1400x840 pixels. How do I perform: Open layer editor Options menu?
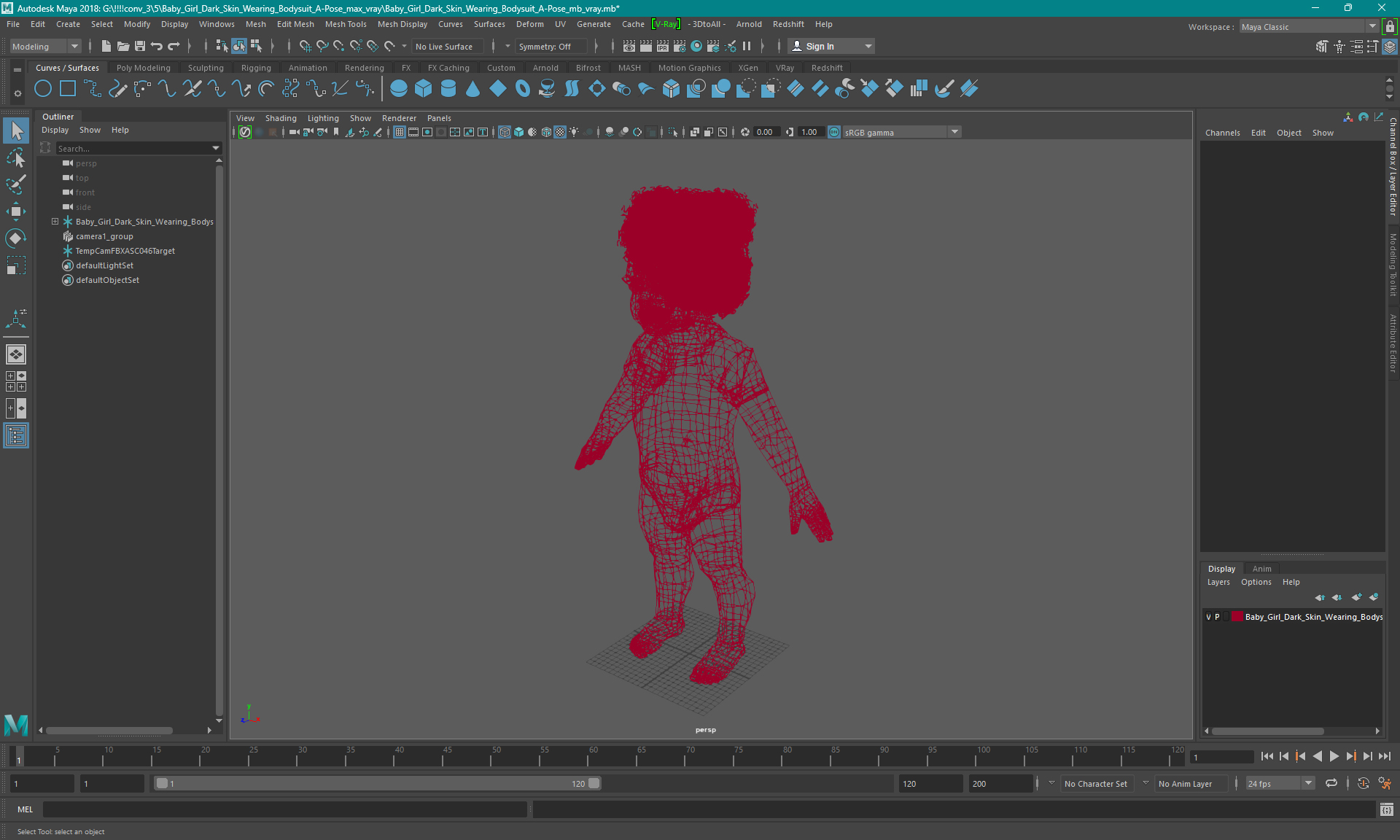pyautogui.click(x=1256, y=582)
